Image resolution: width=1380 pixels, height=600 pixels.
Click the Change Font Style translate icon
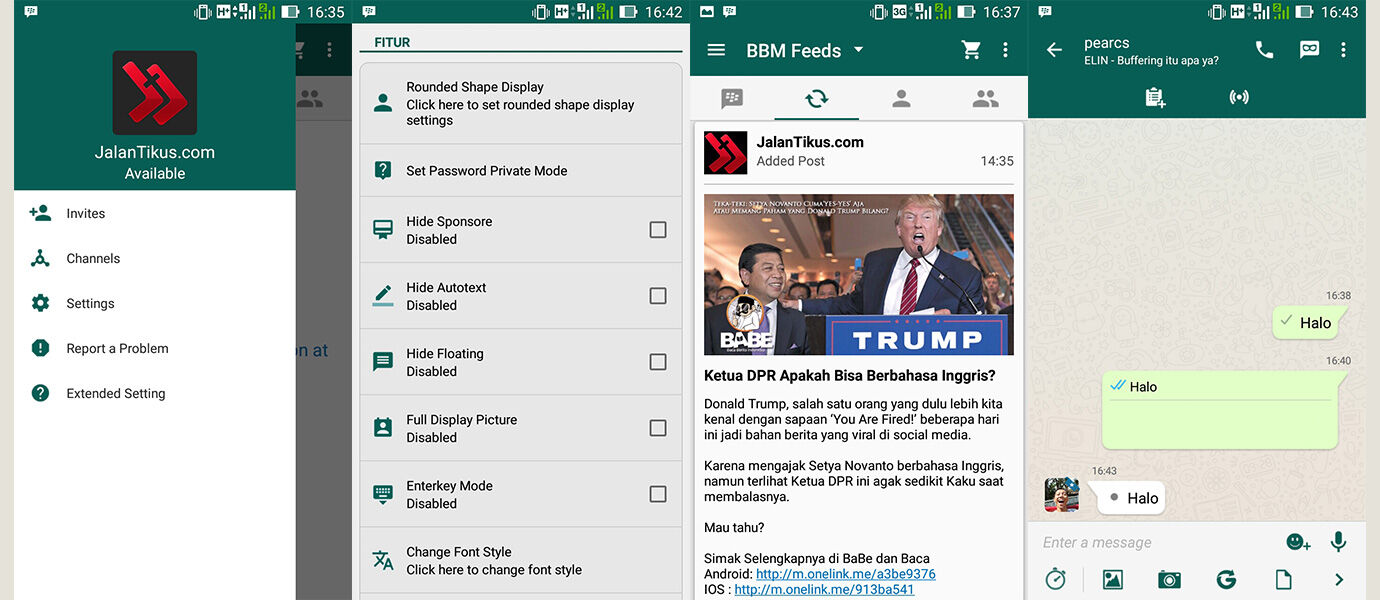coord(383,560)
